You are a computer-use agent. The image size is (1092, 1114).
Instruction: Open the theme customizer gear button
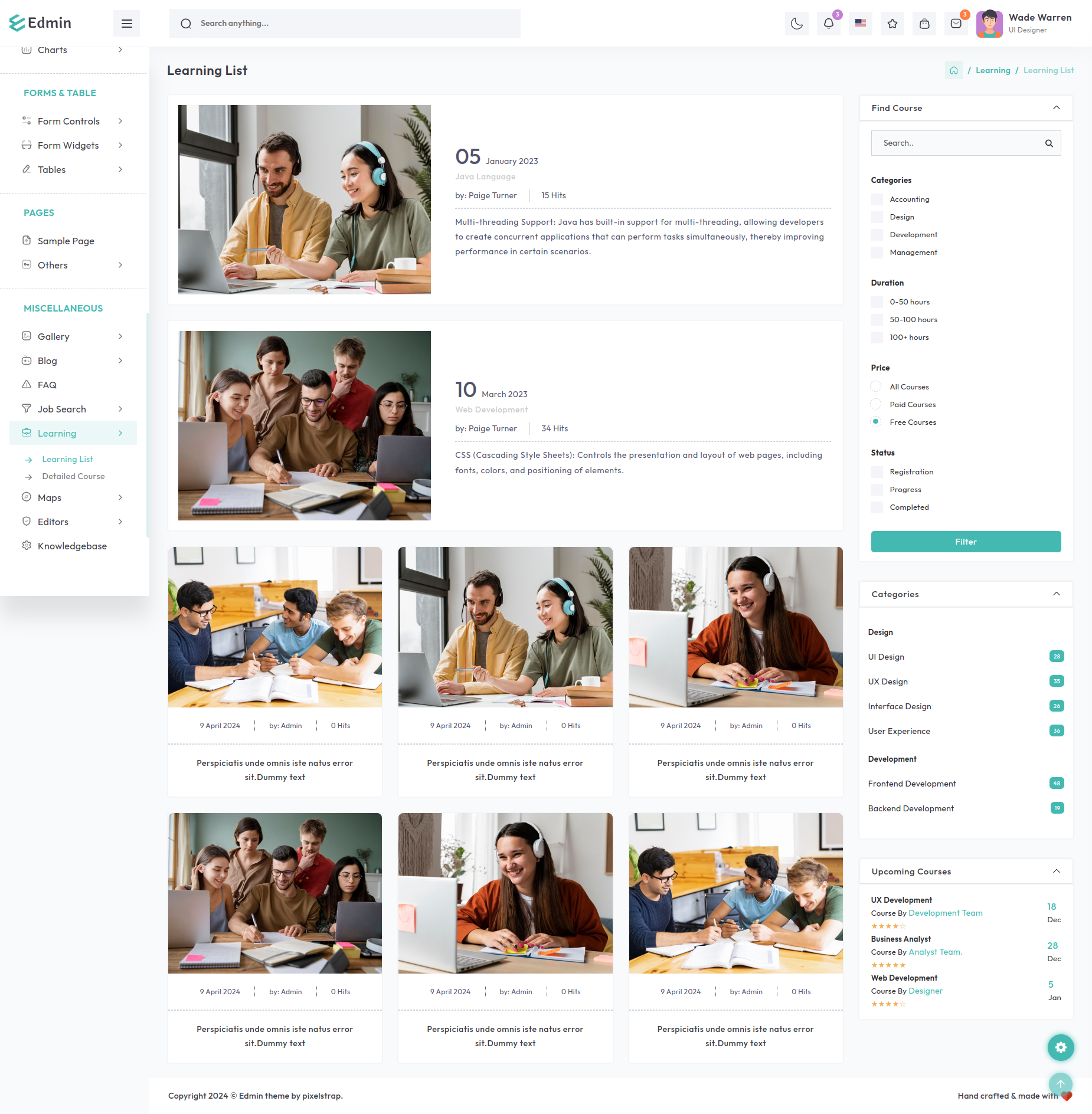click(1061, 1047)
